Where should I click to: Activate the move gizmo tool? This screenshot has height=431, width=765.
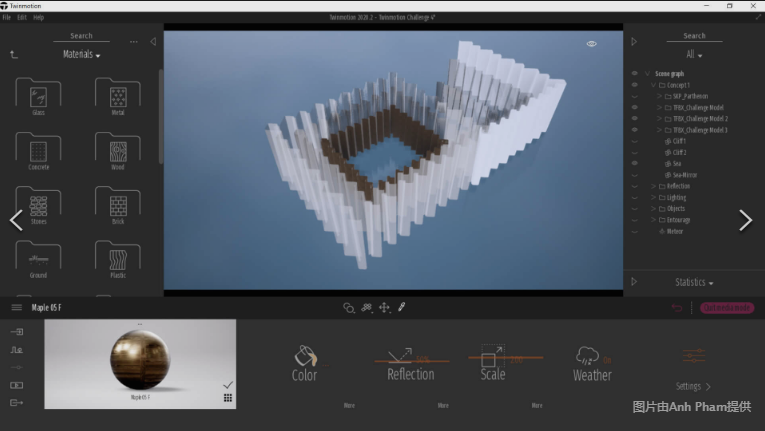(384, 308)
